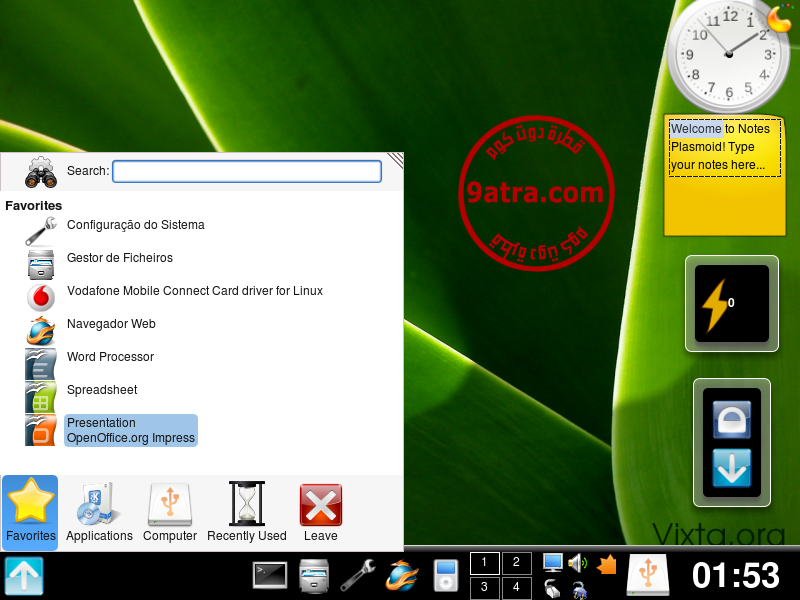
Task: Open the file cabinet icon on the panel
Action: coord(314,576)
